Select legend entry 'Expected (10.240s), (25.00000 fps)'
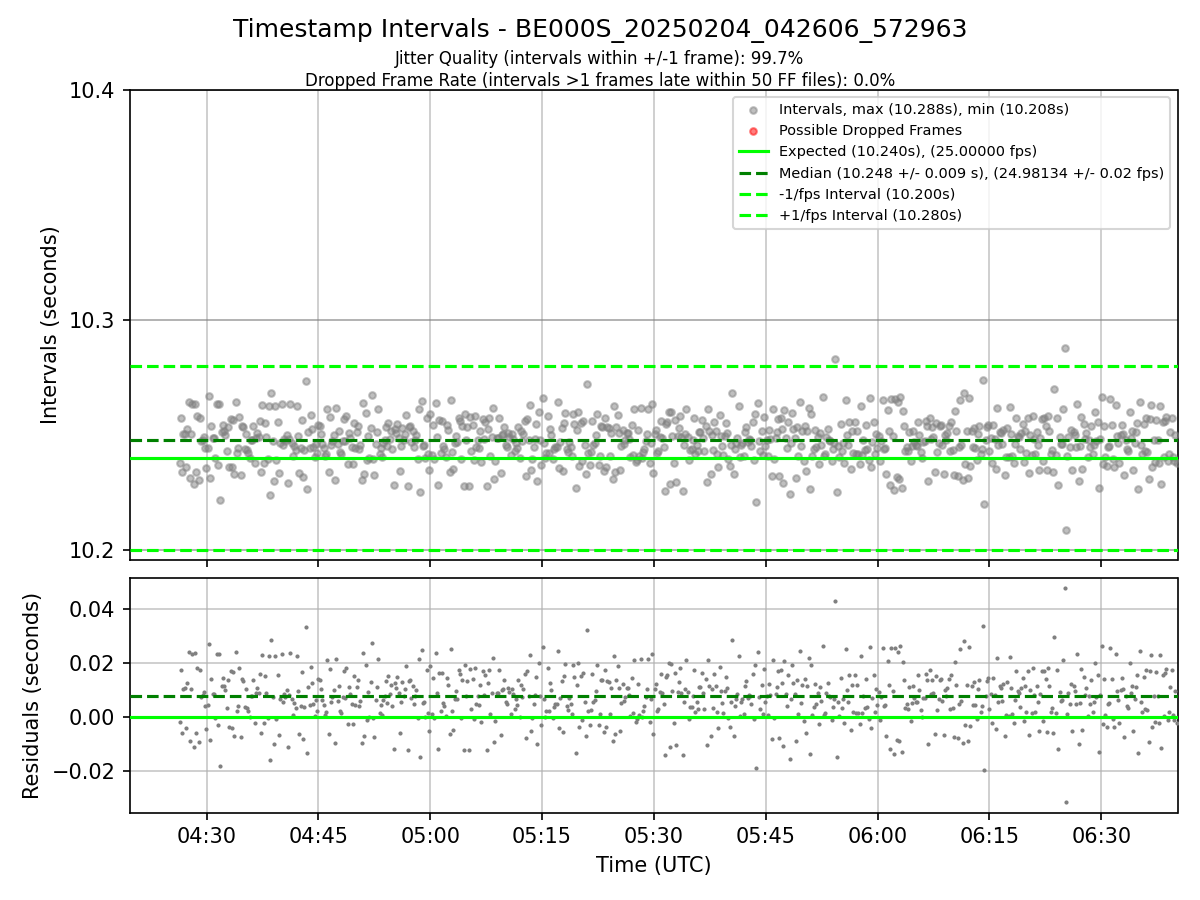1200x900 pixels. click(907, 151)
